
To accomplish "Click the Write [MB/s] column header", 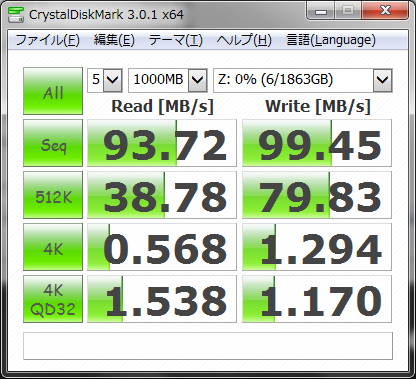I will [318, 107].
